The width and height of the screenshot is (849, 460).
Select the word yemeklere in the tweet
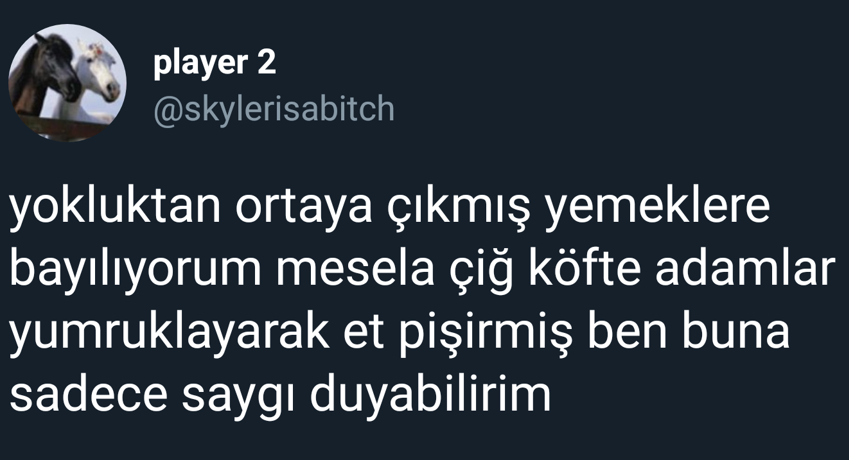(x=657, y=207)
